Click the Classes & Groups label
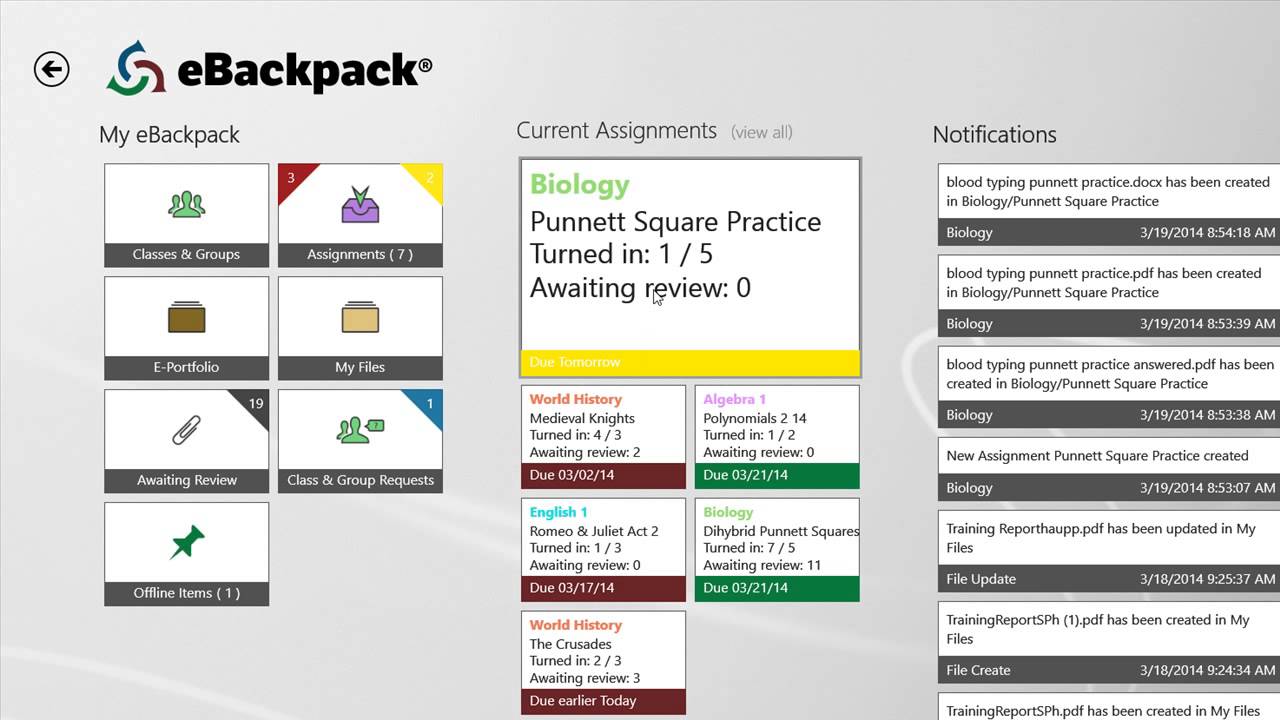The image size is (1280, 720). pos(187,254)
